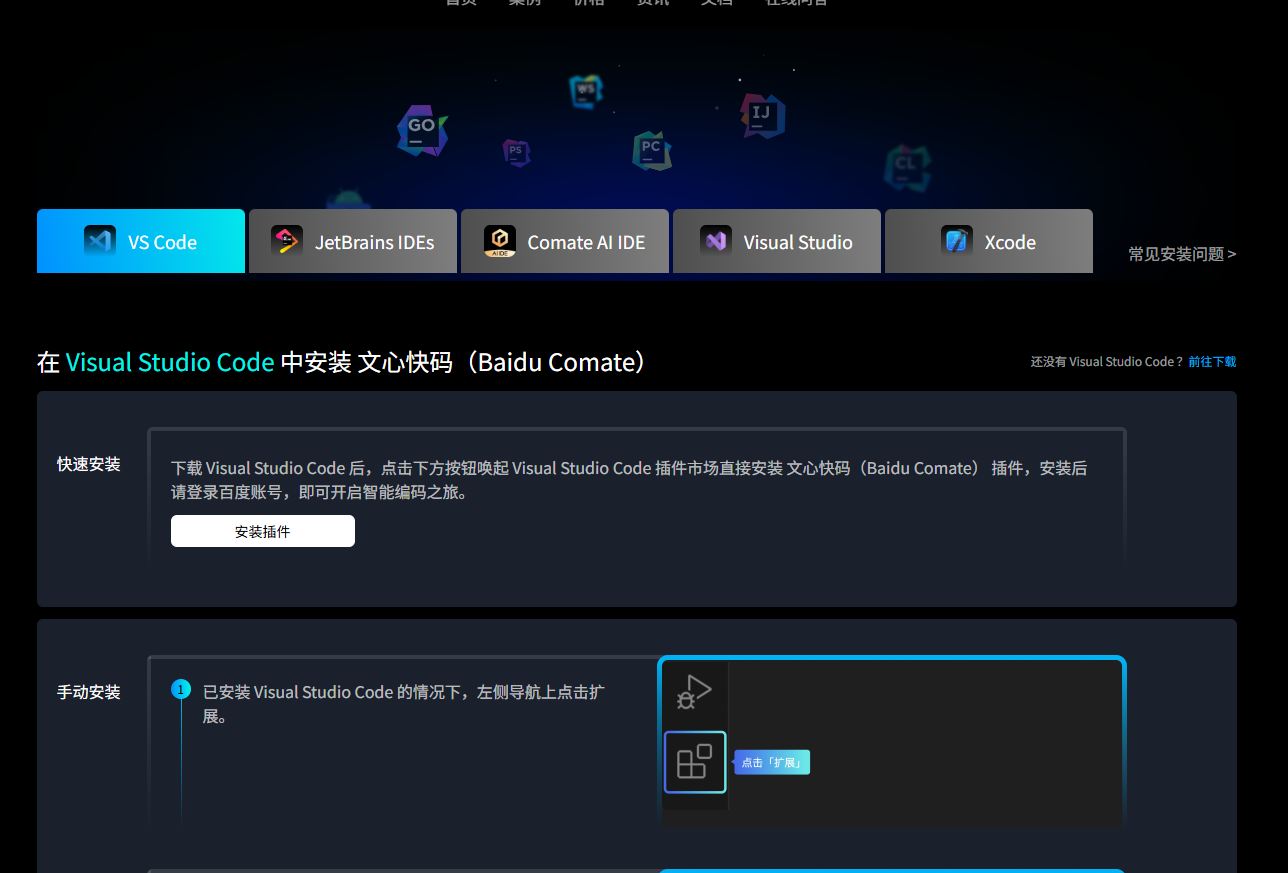1288x873 pixels.
Task: Open the Xcode installation tab
Action: (x=988, y=241)
